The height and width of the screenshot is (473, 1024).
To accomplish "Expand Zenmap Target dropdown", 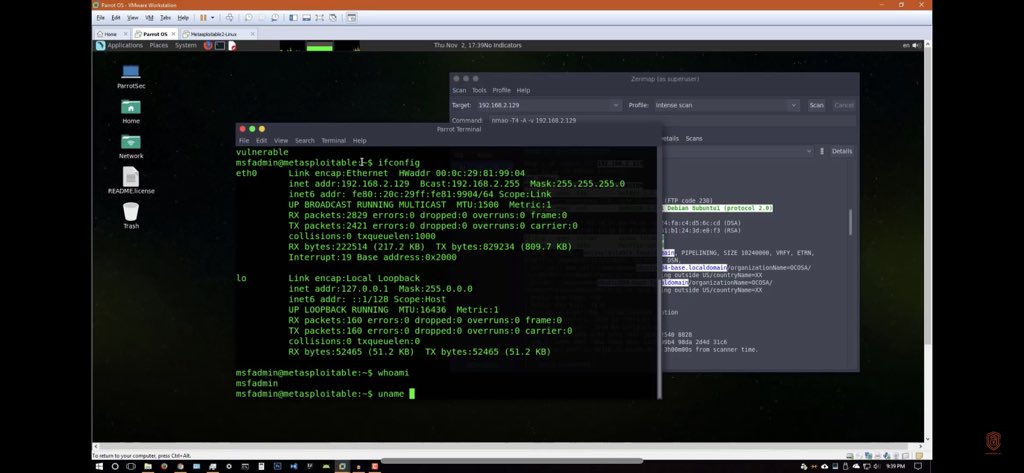I will click(616, 105).
